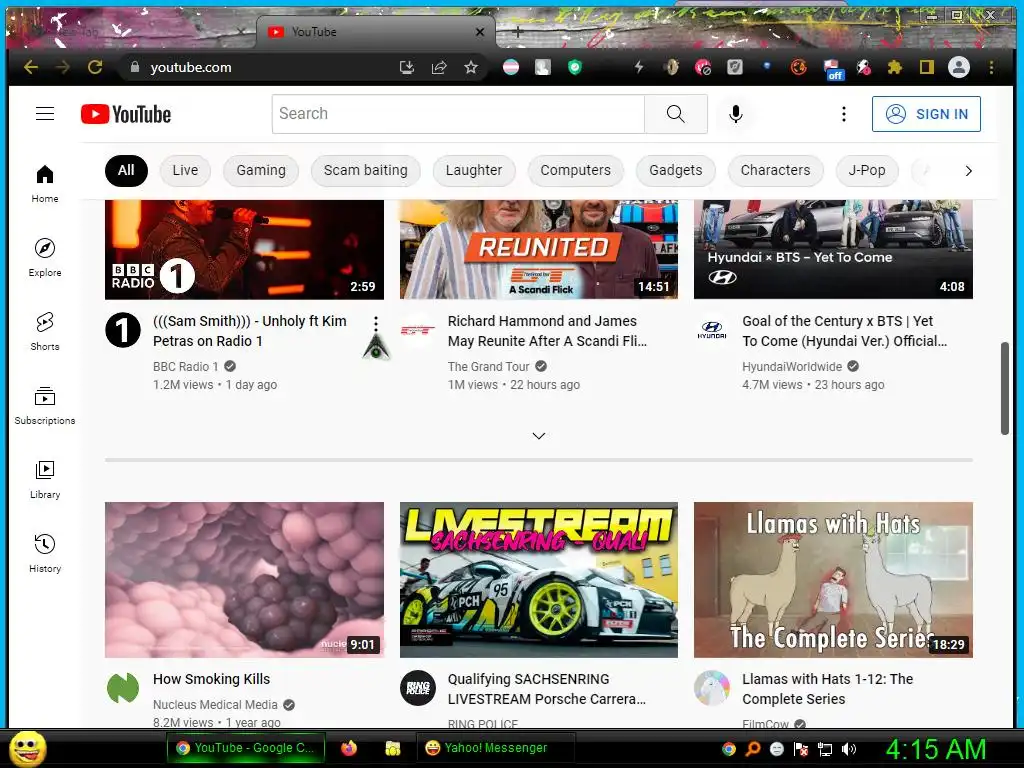Viewport: 1024px width, 768px height.
Task: Select the J-Pop filter chip
Action: coord(867,170)
